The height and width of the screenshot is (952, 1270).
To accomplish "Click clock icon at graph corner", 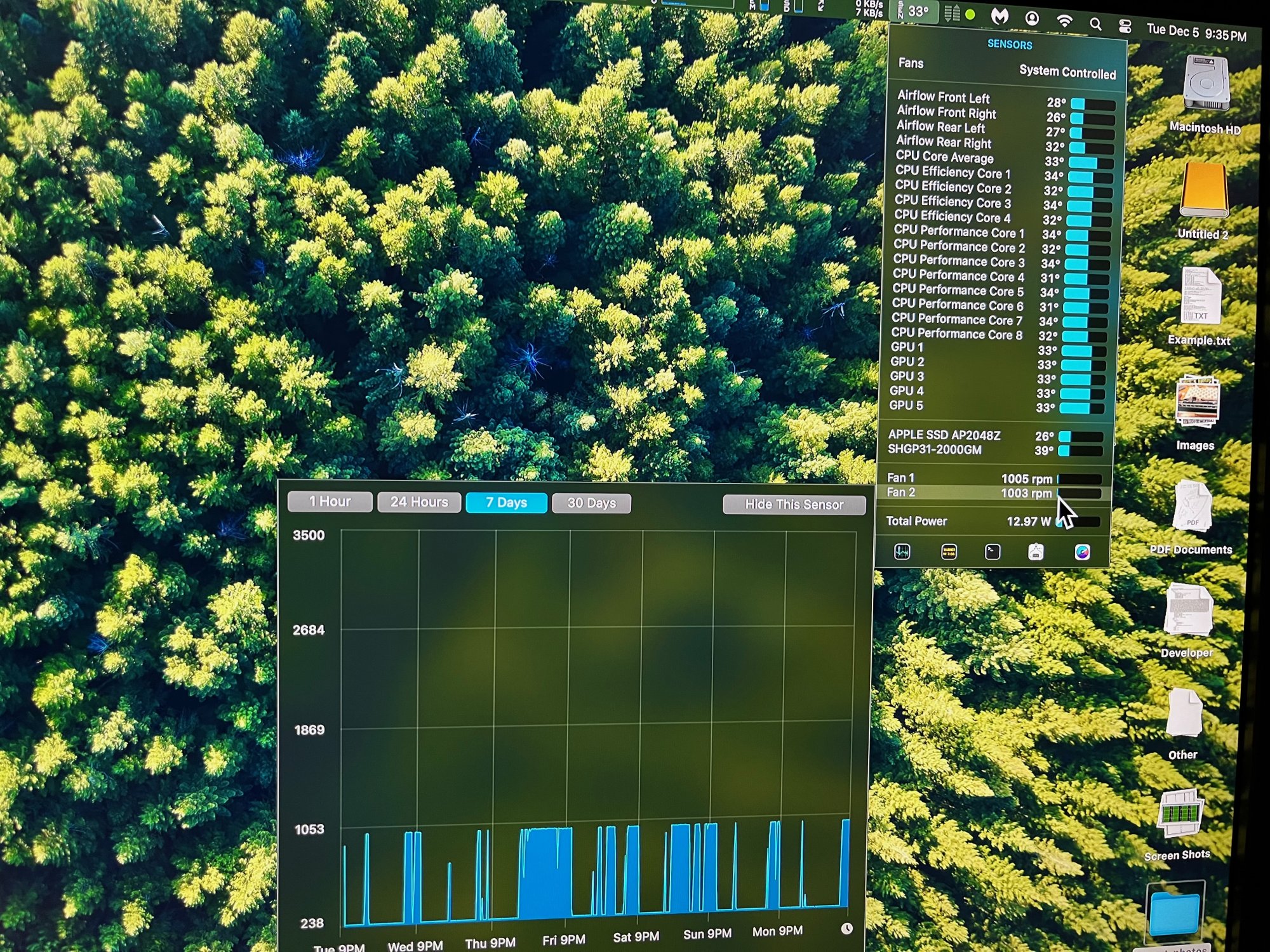I will pos(846,929).
